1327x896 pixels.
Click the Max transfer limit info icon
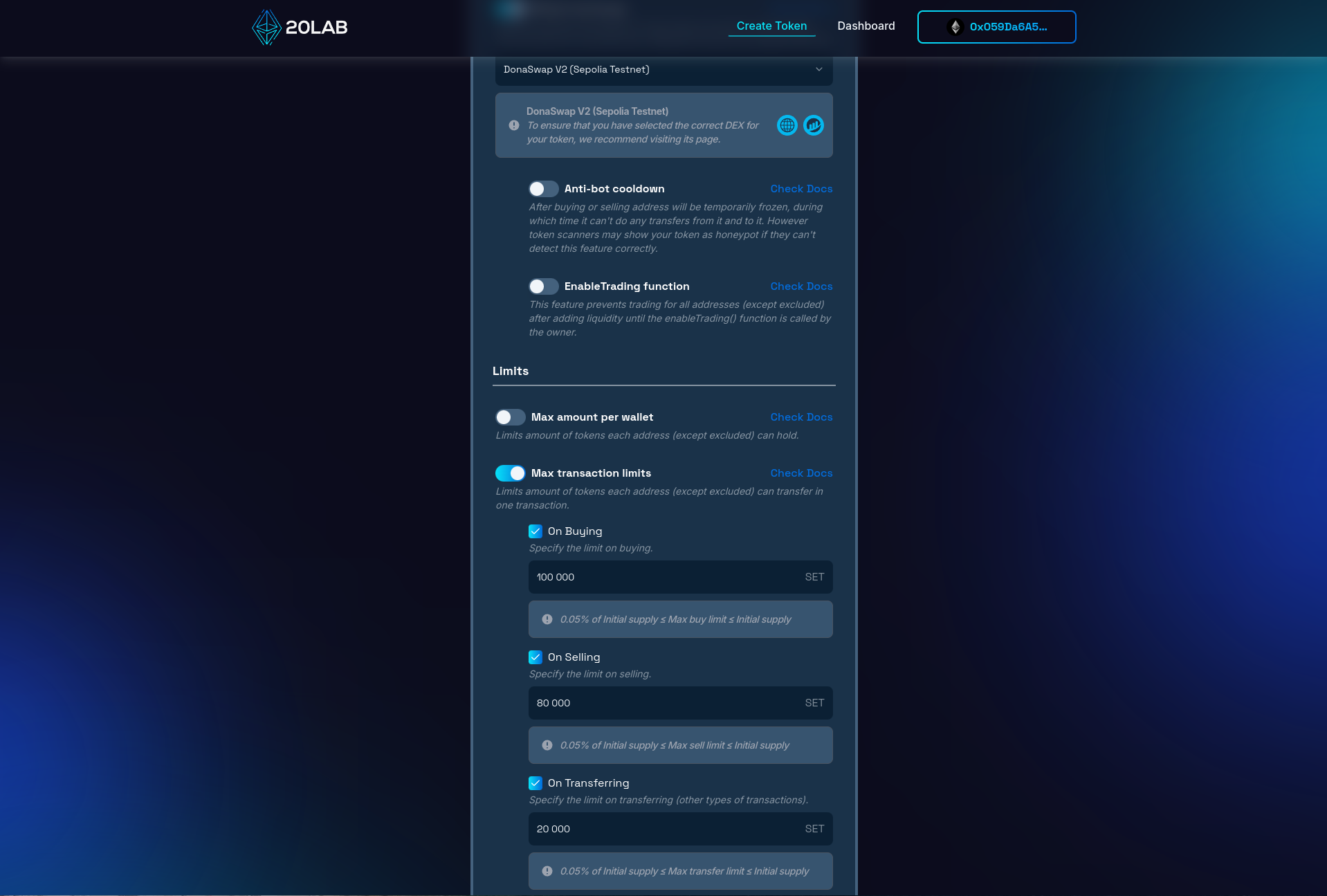547,871
